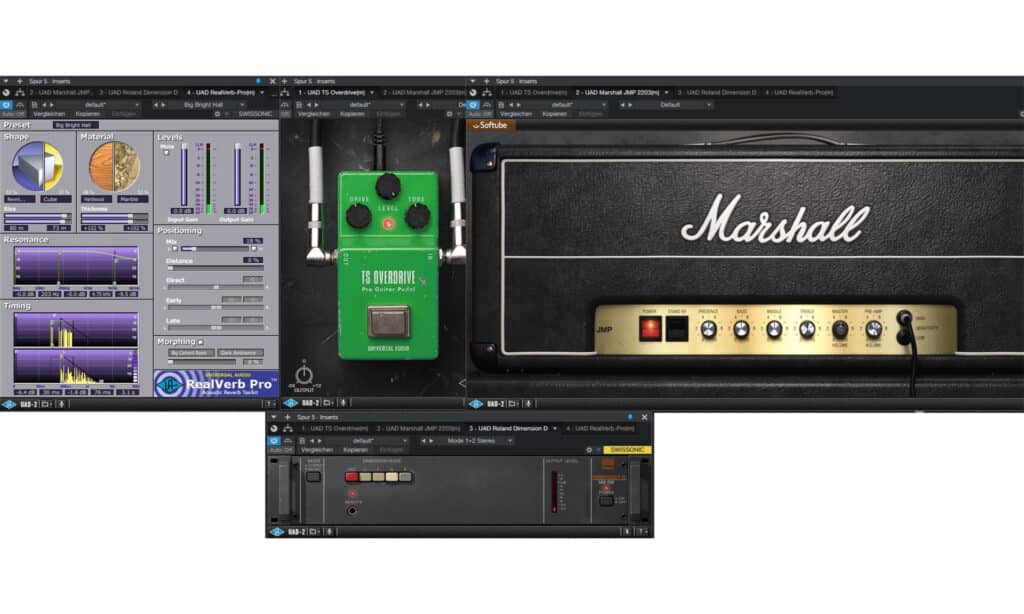Open settings gear in RealVerb window toolbar
1024x614 pixels.
(217, 114)
